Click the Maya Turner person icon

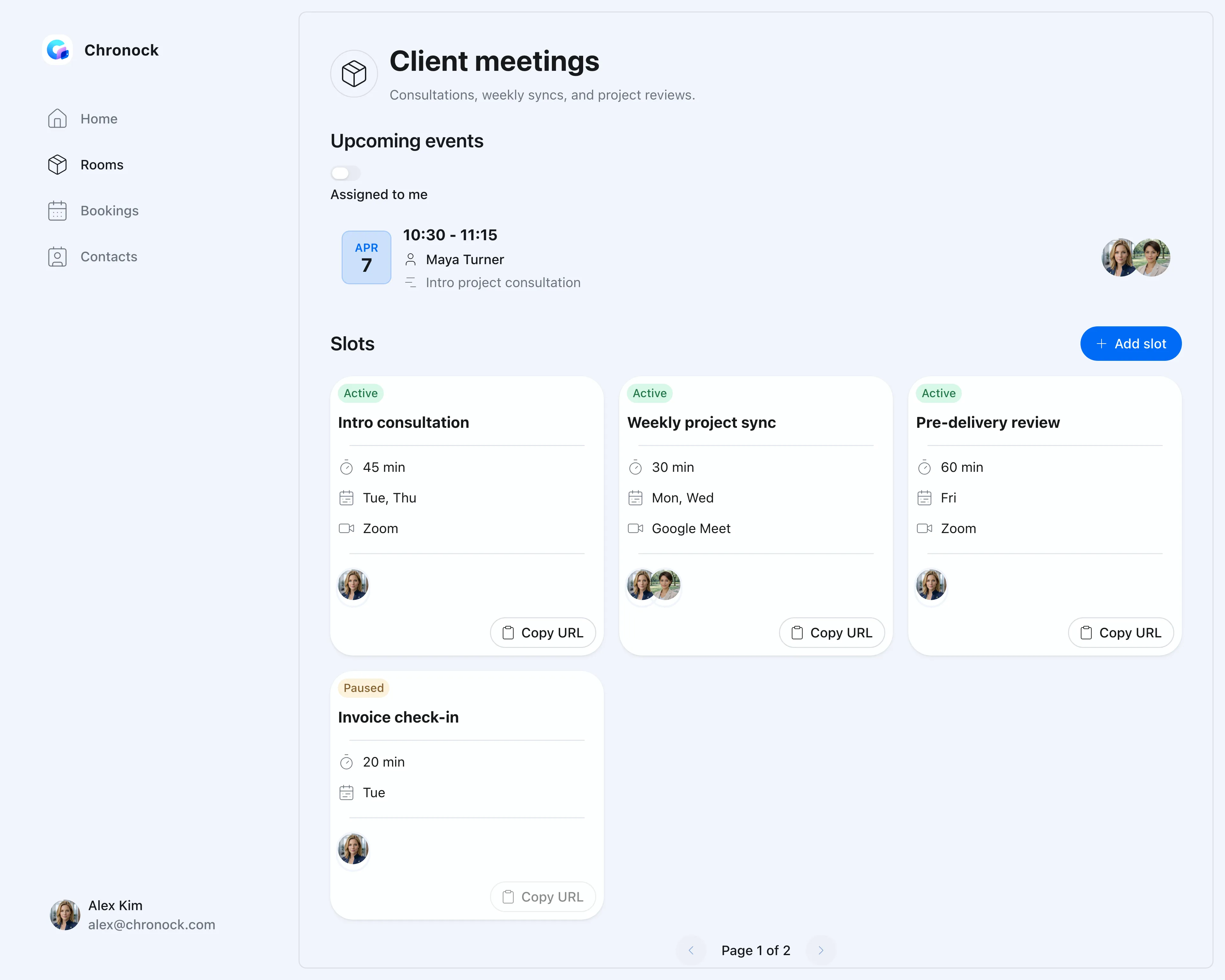point(410,260)
